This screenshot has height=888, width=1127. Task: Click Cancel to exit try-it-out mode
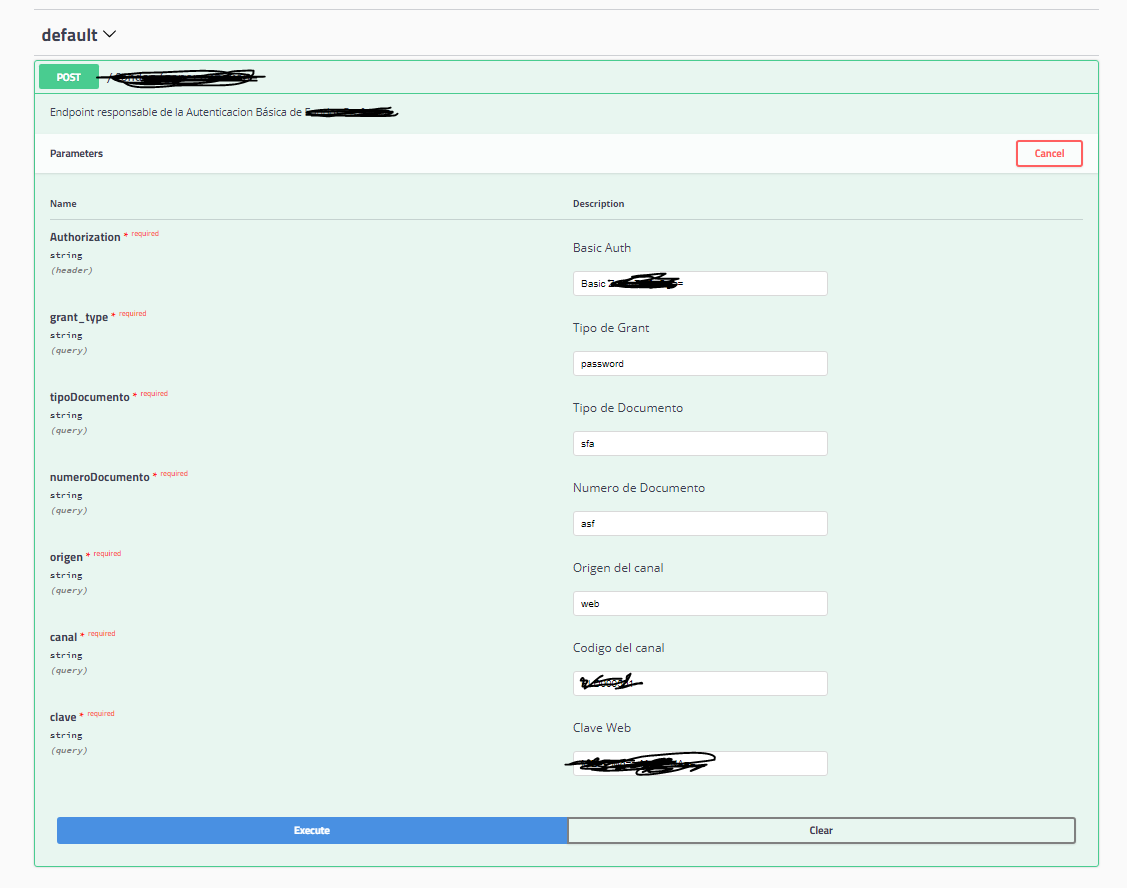click(x=1048, y=153)
